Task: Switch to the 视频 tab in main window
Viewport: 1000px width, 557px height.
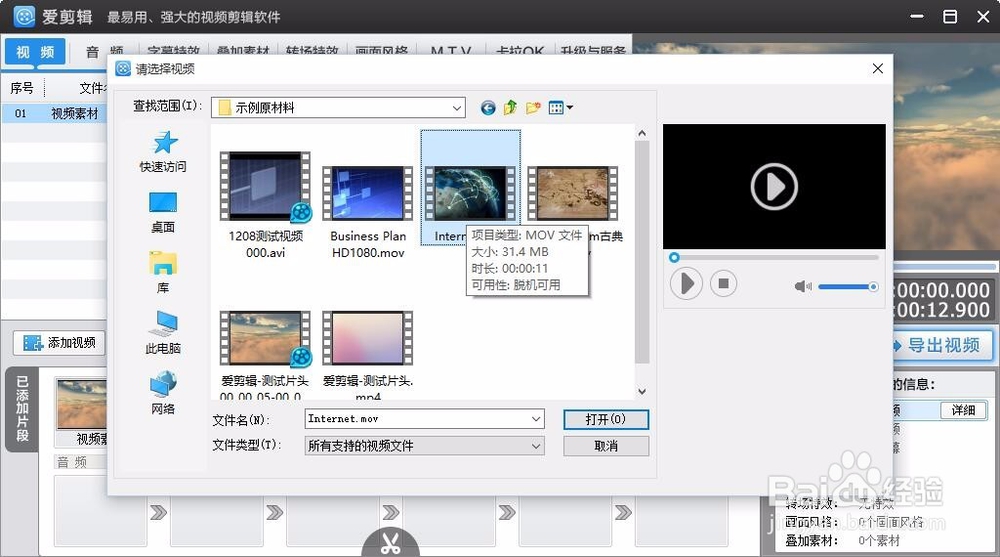Action: point(35,52)
